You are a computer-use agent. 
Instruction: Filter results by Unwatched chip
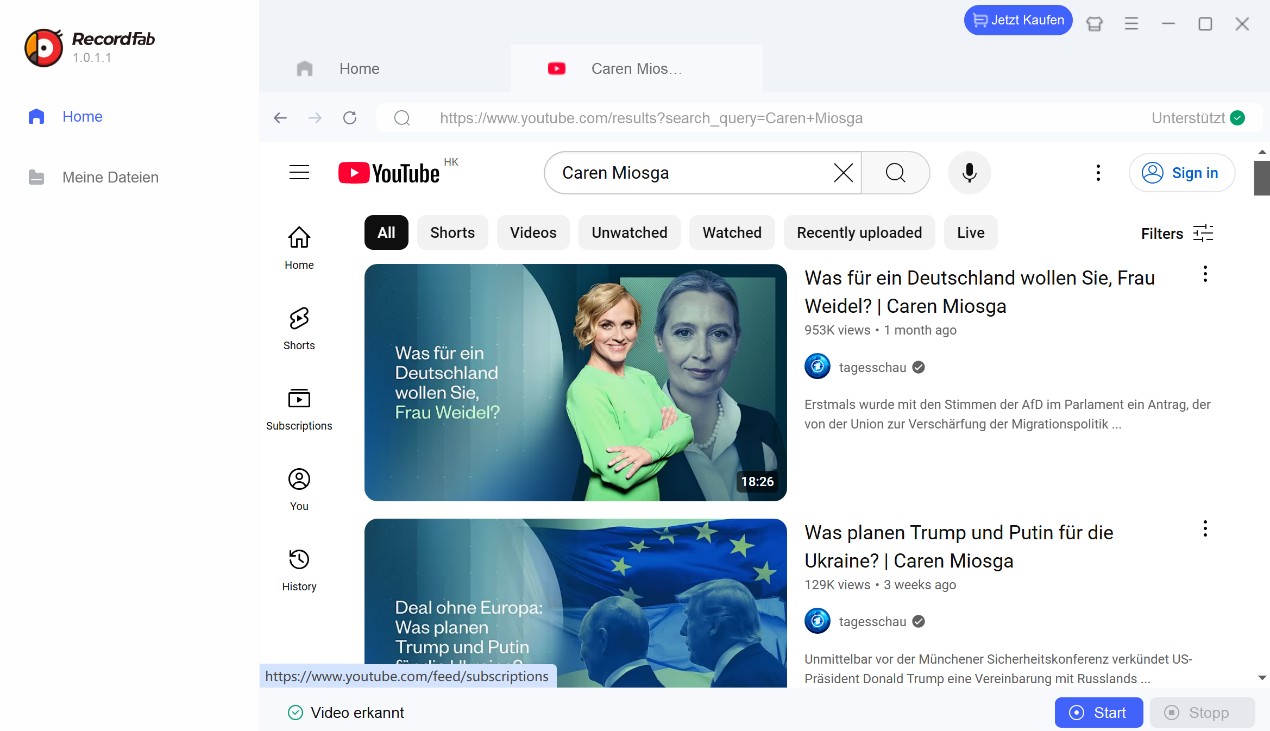pyautogui.click(x=629, y=233)
